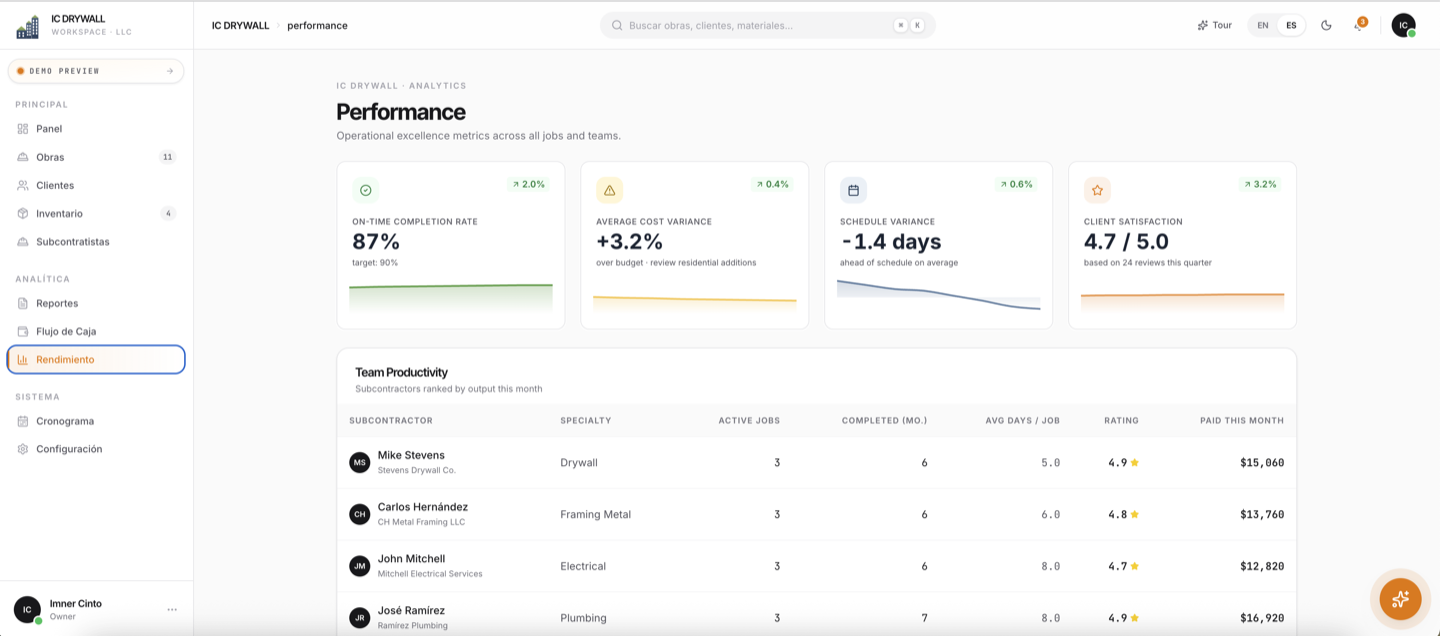Open Imner Cinto user options ellipsis

[x=172, y=609]
